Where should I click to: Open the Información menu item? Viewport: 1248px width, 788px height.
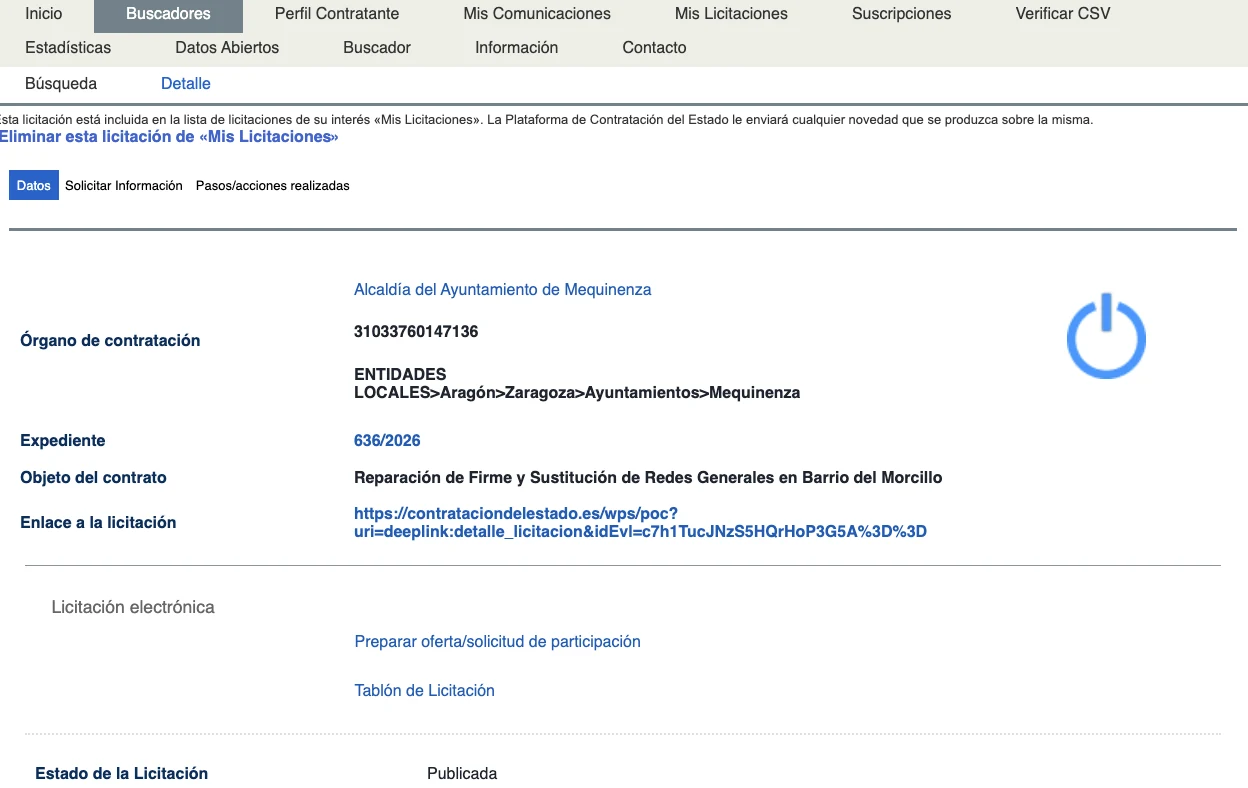(516, 47)
